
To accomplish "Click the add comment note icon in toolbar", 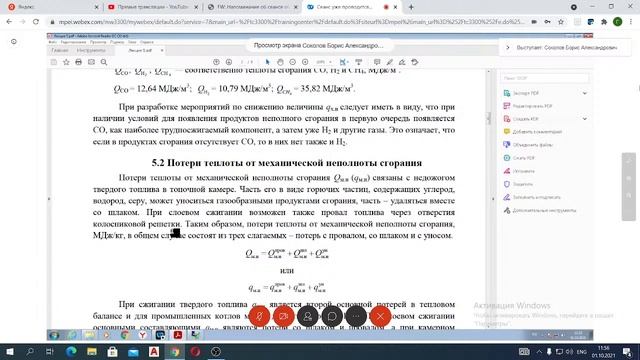I will (377, 62).
